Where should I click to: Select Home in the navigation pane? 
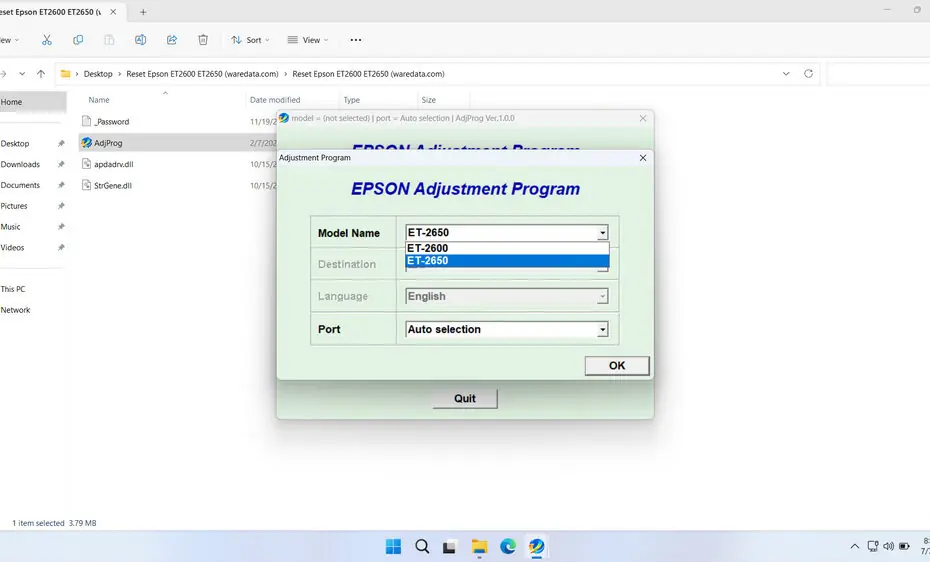coord(33,102)
